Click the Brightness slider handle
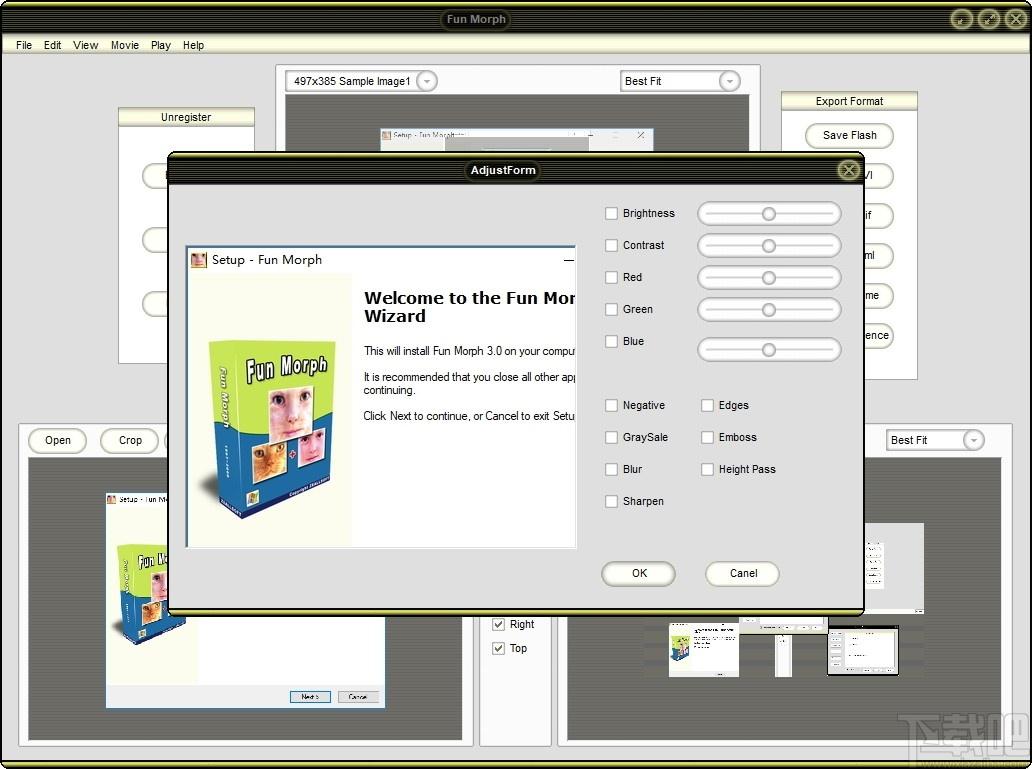 click(769, 214)
